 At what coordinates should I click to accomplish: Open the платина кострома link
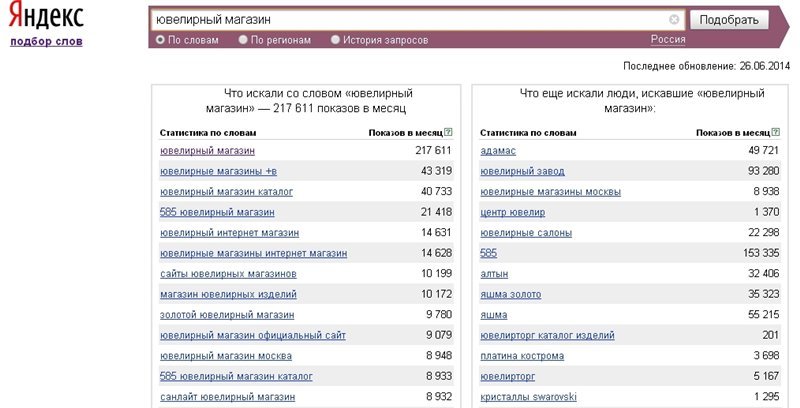[x=522, y=356]
